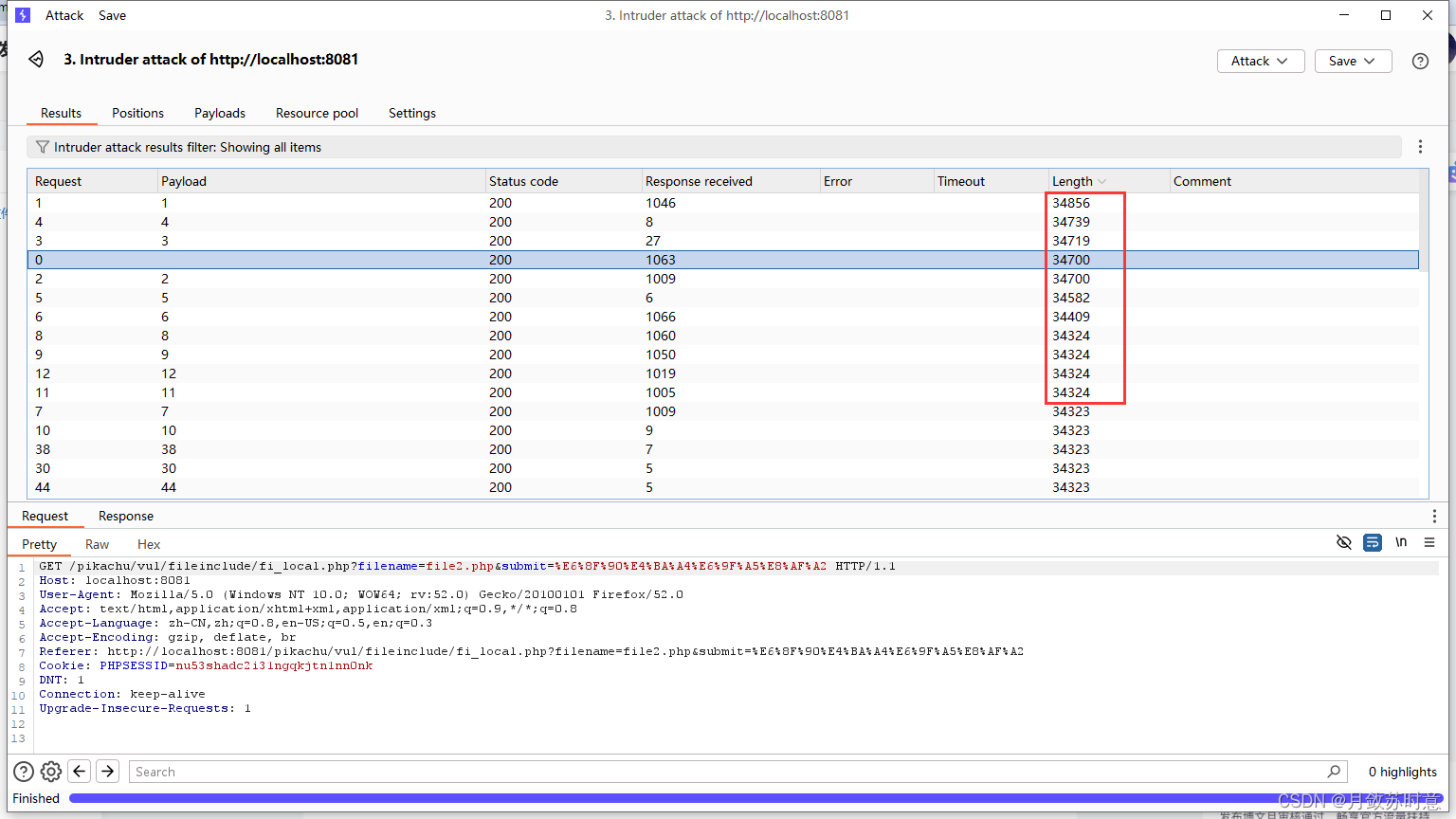
Task: Sort by Error column header
Action: tap(877, 181)
